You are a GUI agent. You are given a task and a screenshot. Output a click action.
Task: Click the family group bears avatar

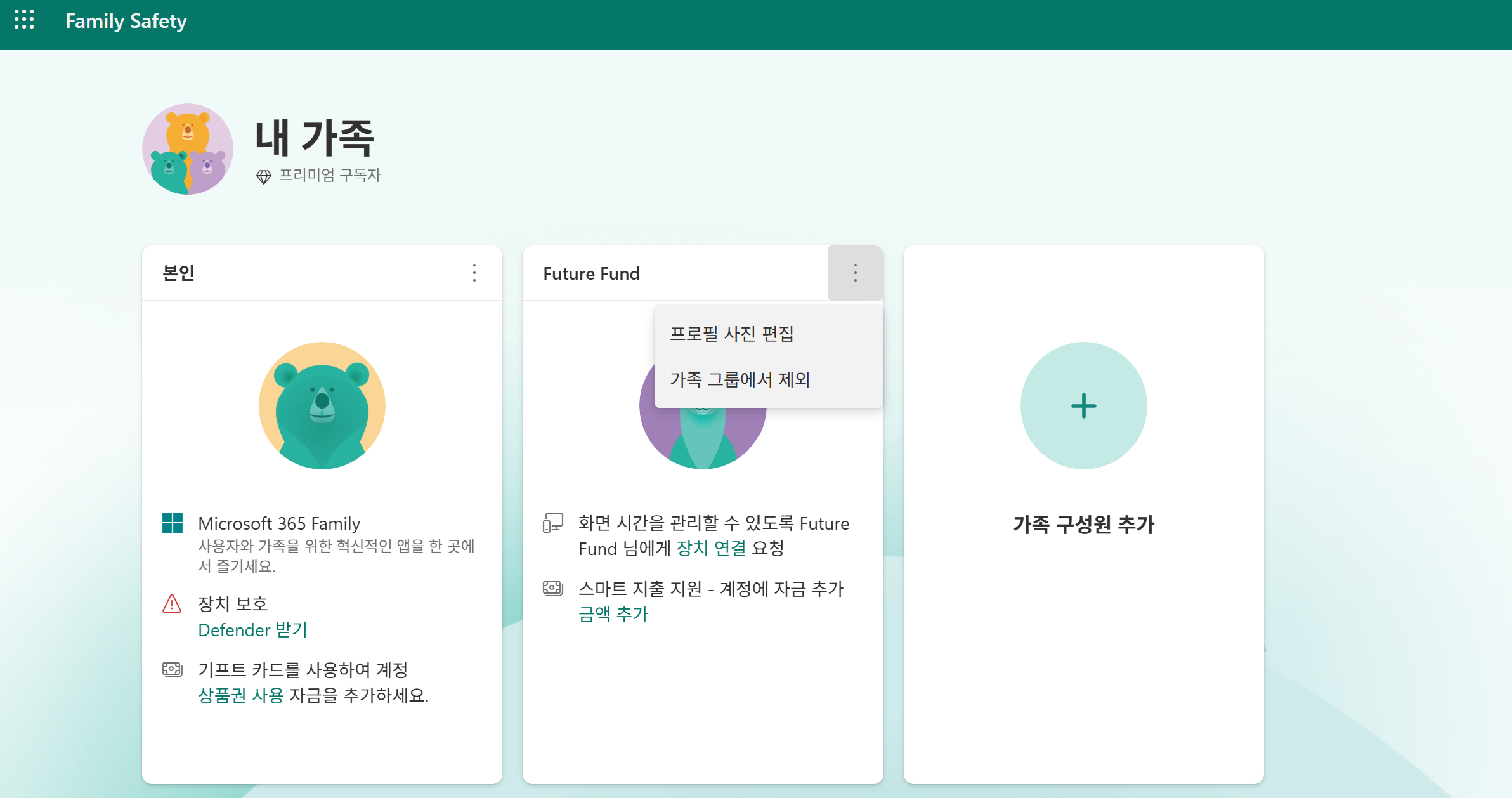point(188,149)
